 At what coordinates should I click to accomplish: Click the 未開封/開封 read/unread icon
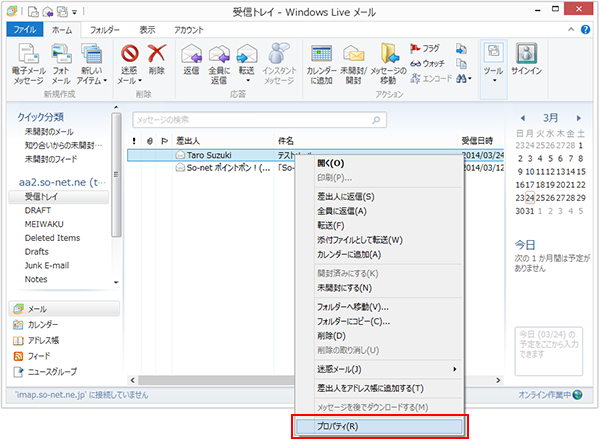coord(354,55)
